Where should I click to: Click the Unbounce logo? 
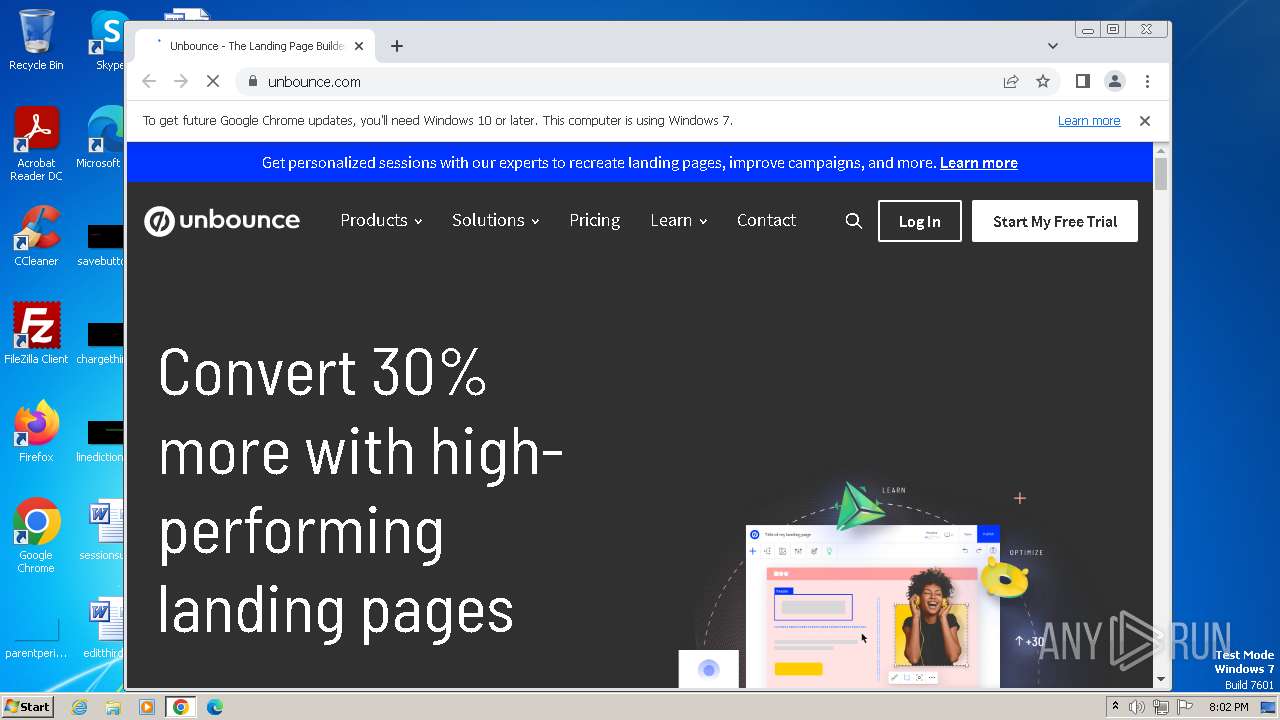tap(222, 221)
